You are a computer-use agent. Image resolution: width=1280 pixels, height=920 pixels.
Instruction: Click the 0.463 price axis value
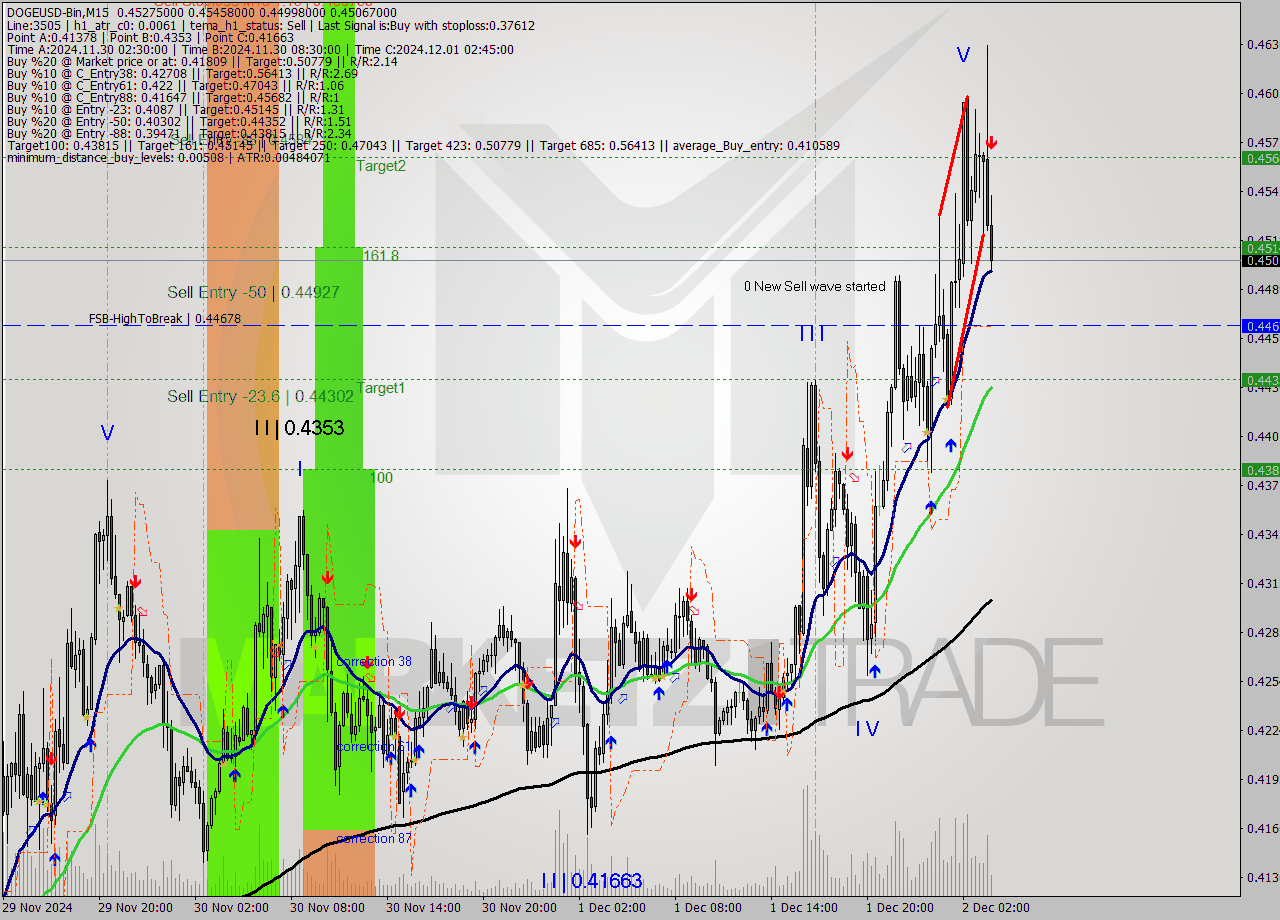(1261, 44)
